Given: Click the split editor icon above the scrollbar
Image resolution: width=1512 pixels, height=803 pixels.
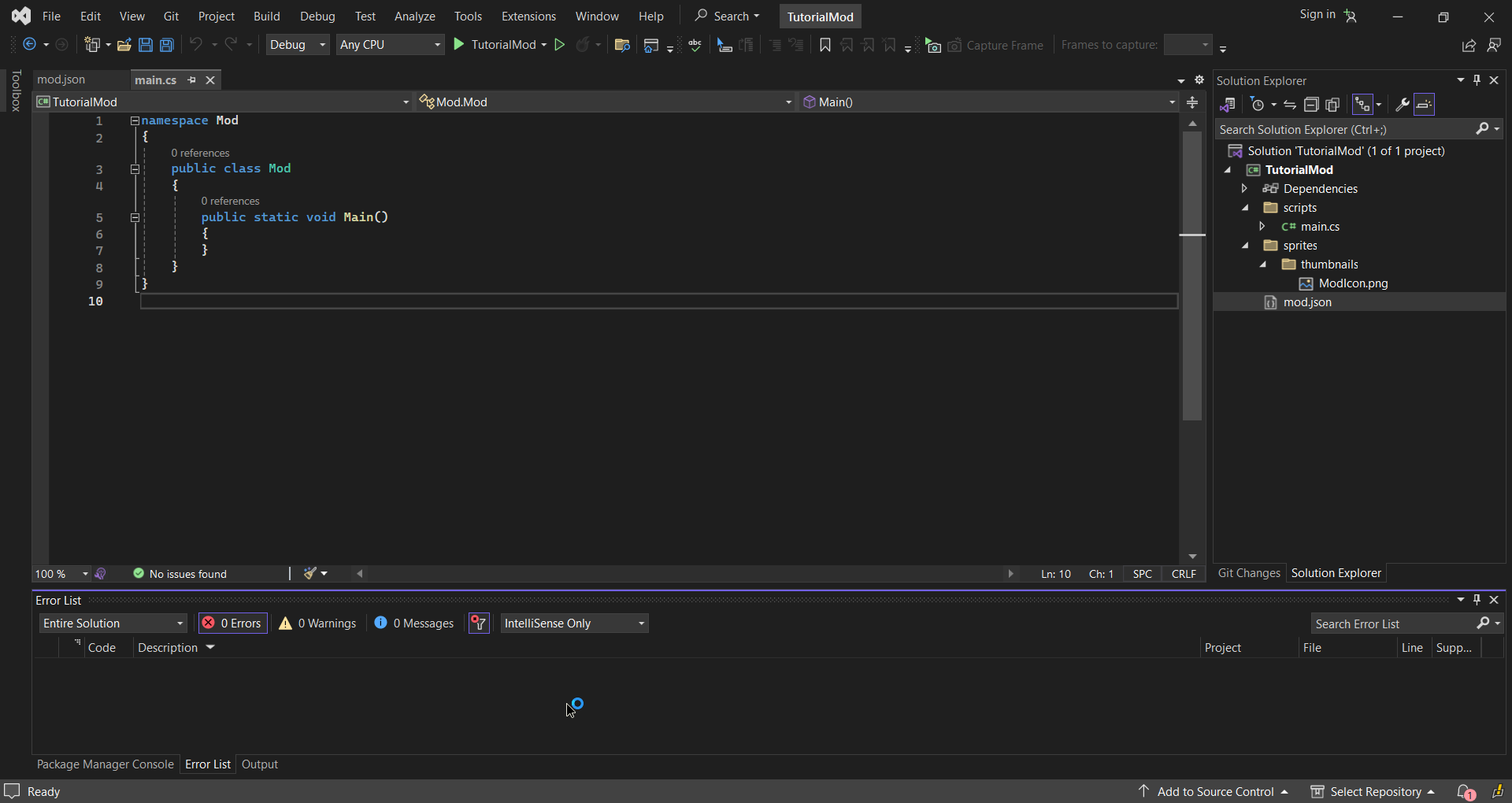Looking at the screenshot, I should click(1192, 102).
